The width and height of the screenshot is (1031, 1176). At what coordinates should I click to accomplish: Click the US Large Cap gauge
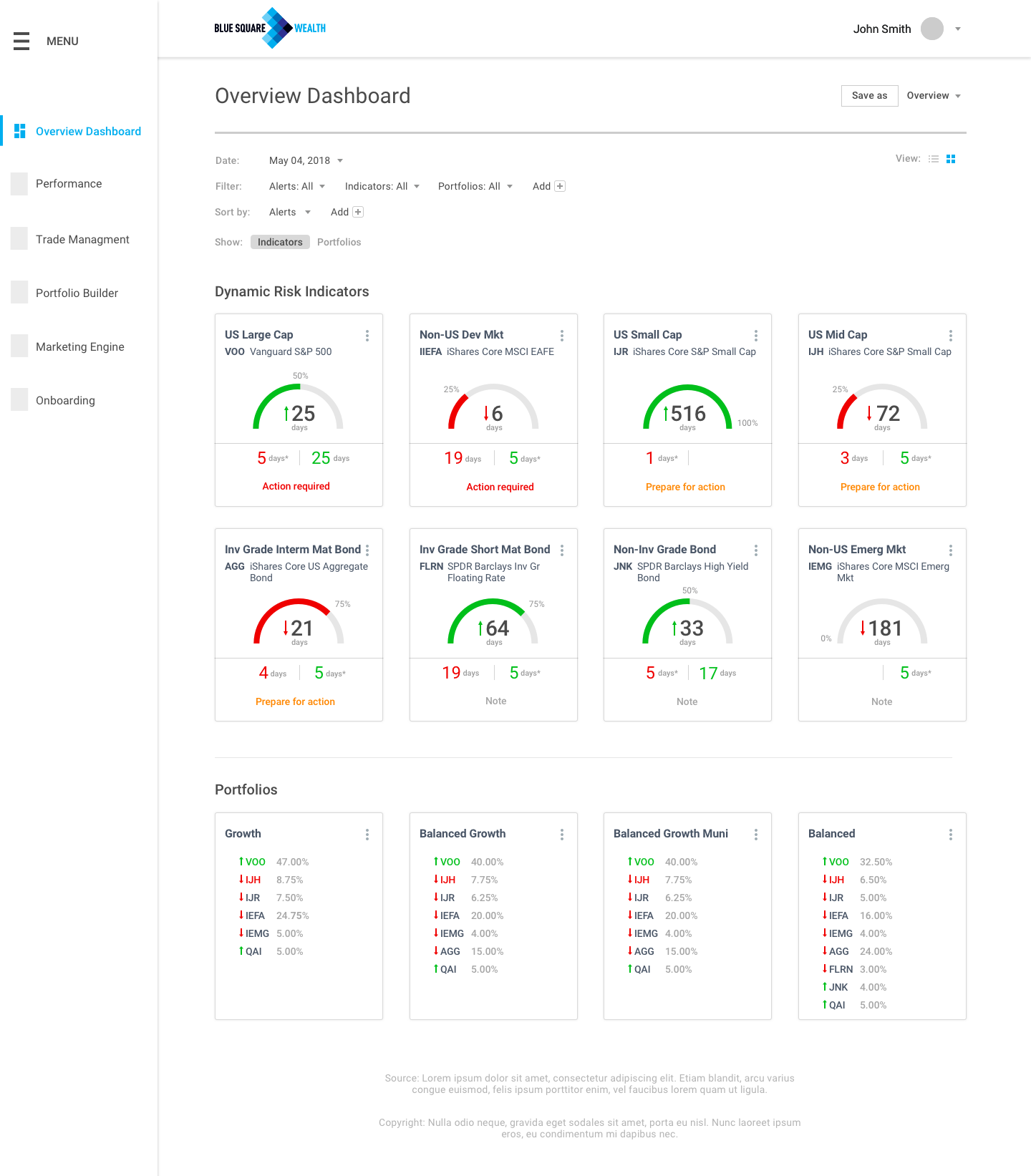click(x=299, y=407)
